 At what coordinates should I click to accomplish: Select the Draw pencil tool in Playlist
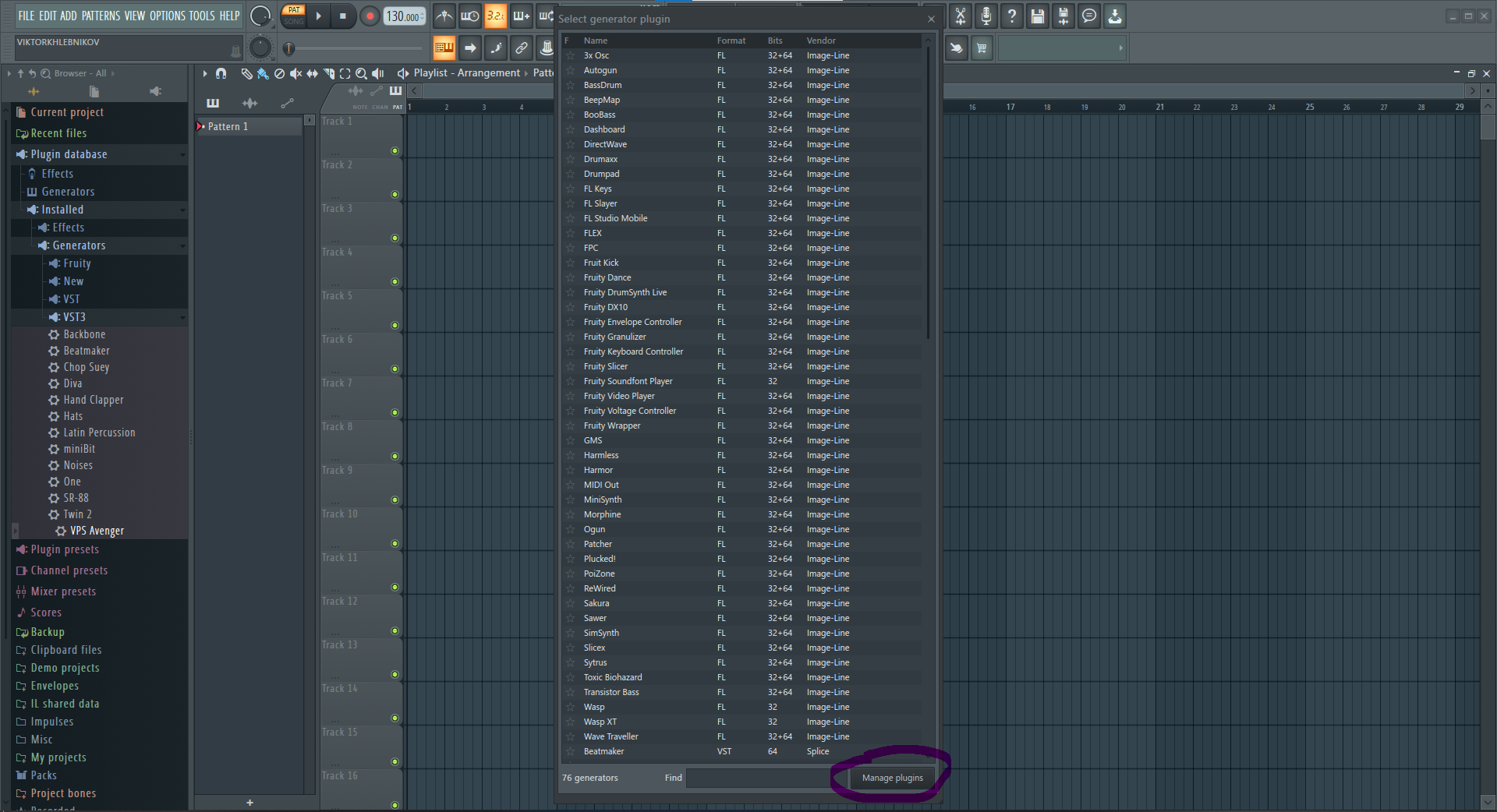coord(246,73)
